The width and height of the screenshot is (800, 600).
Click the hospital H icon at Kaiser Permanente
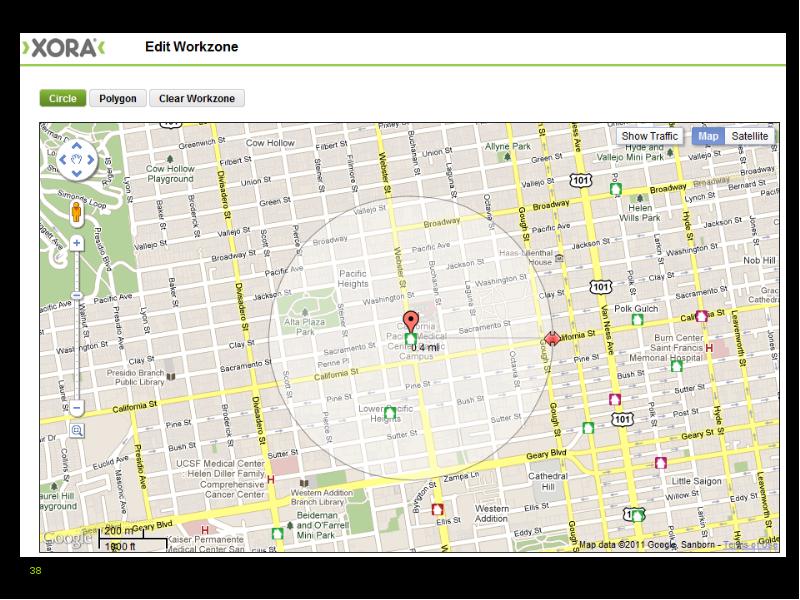coord(205,530)
